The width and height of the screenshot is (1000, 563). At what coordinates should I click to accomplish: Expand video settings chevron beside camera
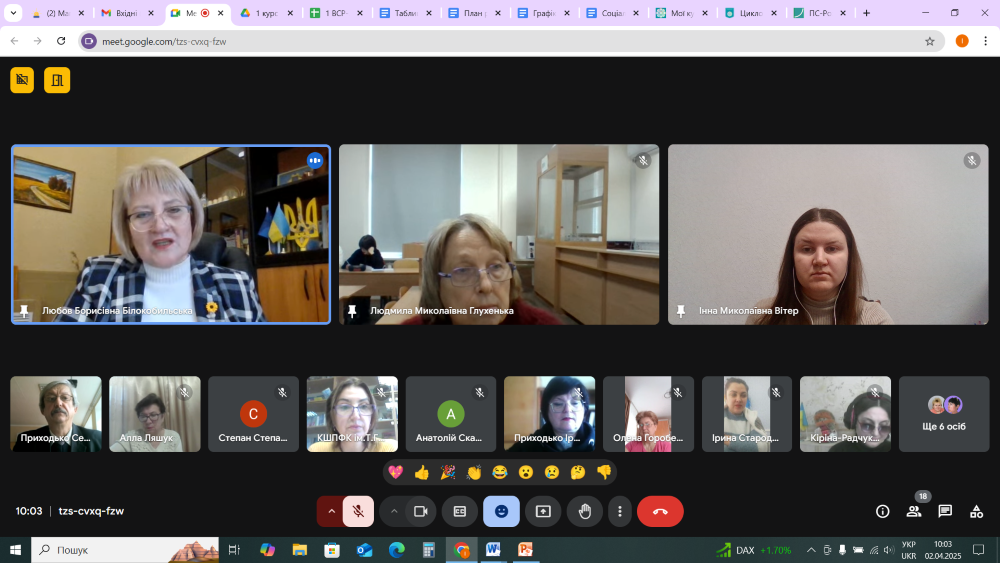click(393, 511)
